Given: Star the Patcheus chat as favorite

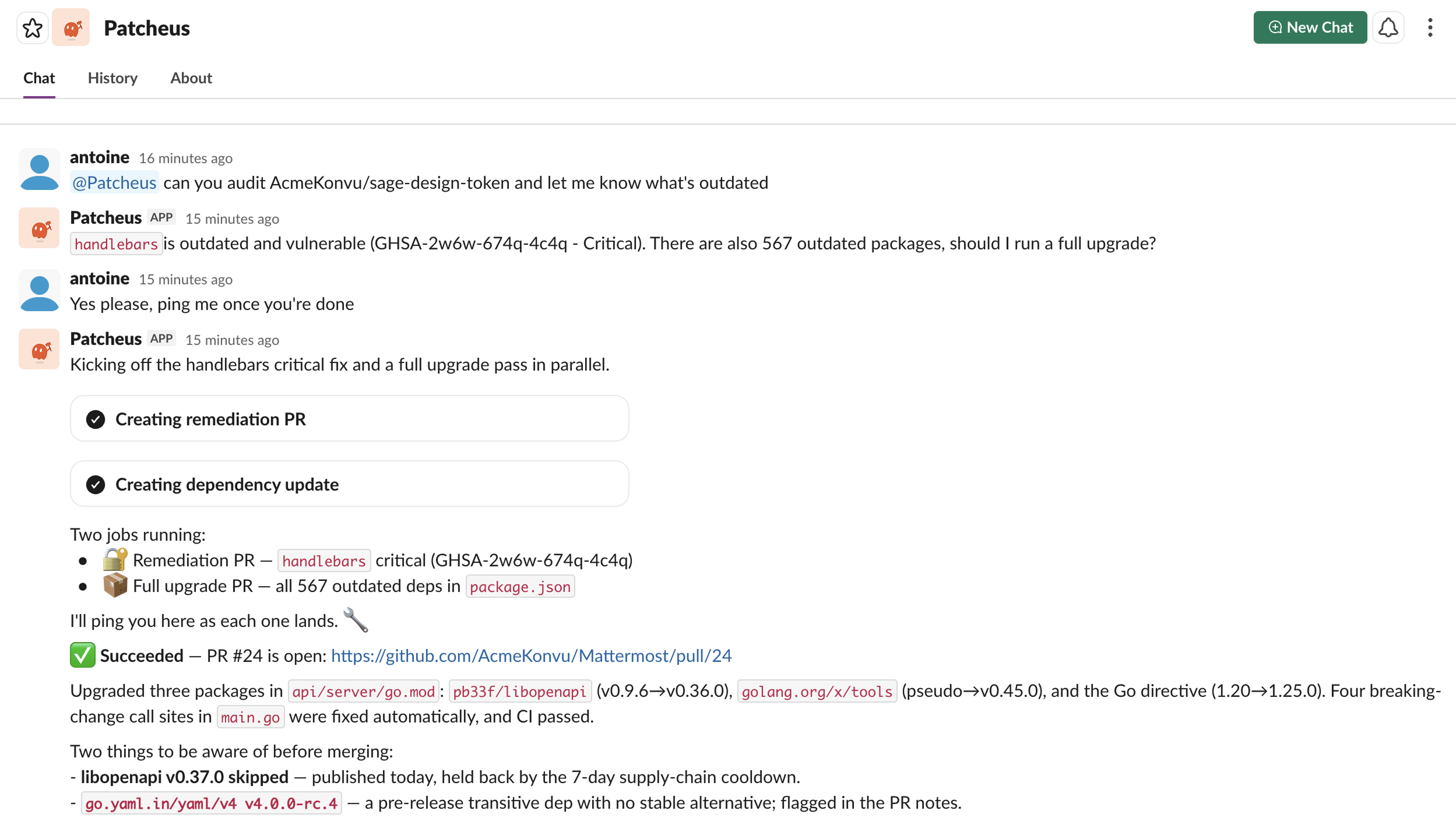Looking at the screenshot, I should [33, 27].
